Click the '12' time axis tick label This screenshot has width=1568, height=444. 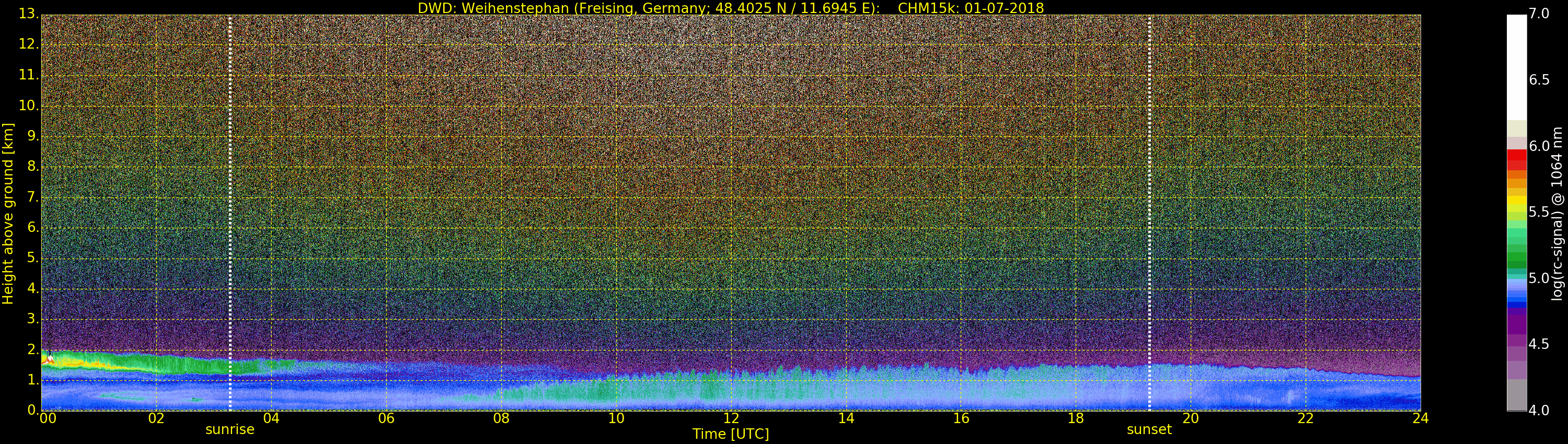(x=731, y=418)
